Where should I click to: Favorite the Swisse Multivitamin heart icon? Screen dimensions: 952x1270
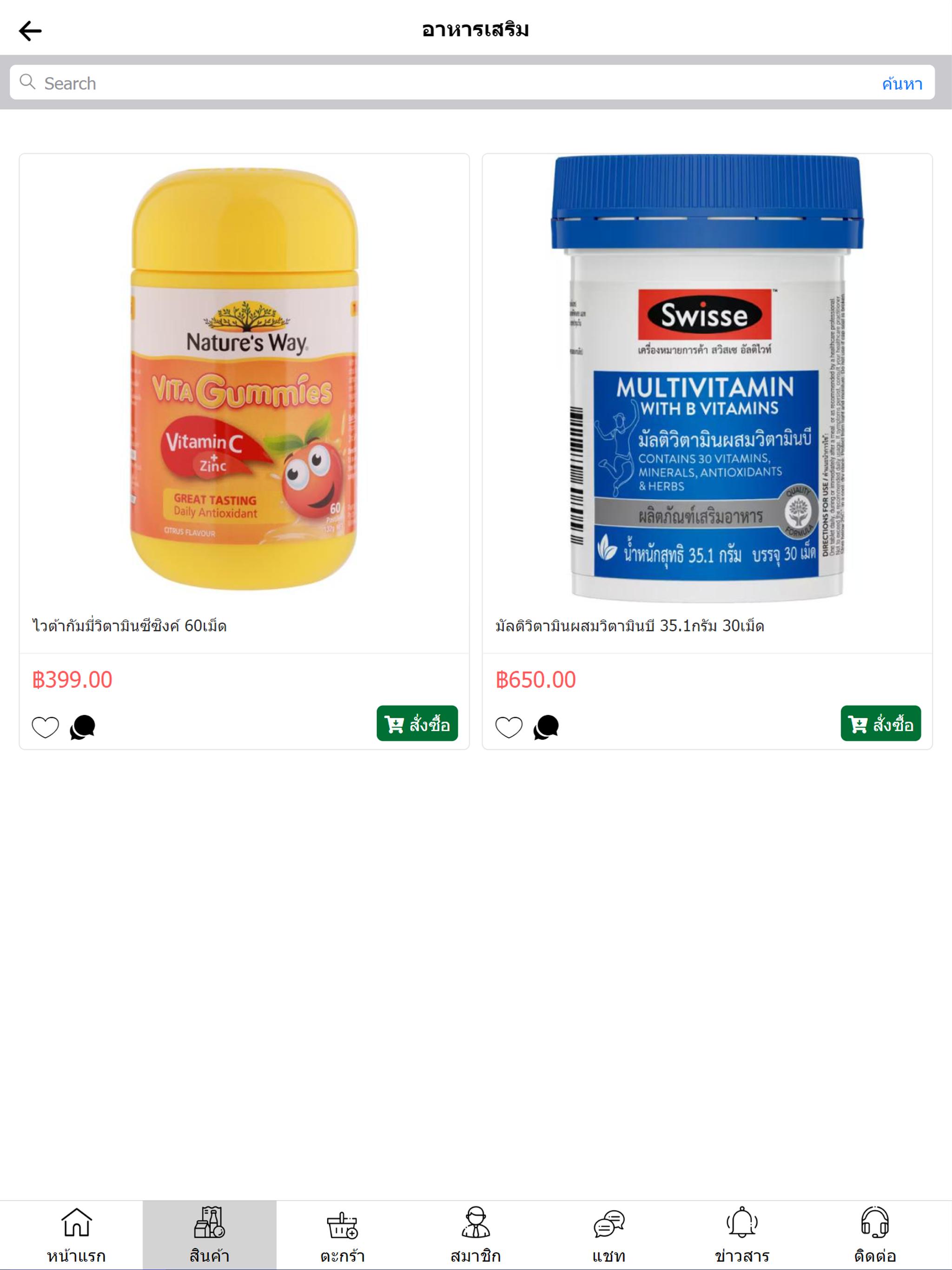(509, 728)
